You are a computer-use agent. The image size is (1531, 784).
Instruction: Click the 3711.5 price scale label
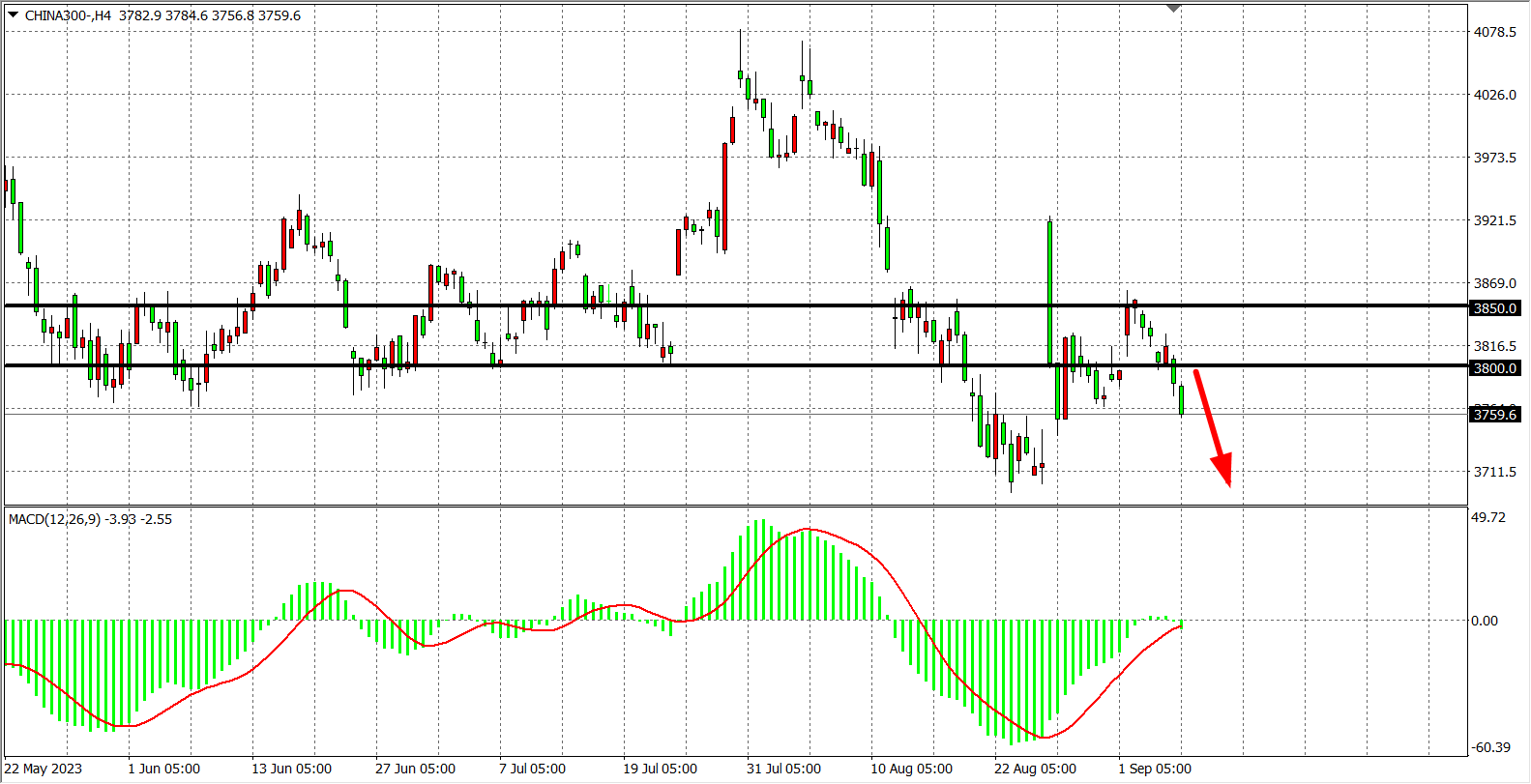coord(1494,472)
